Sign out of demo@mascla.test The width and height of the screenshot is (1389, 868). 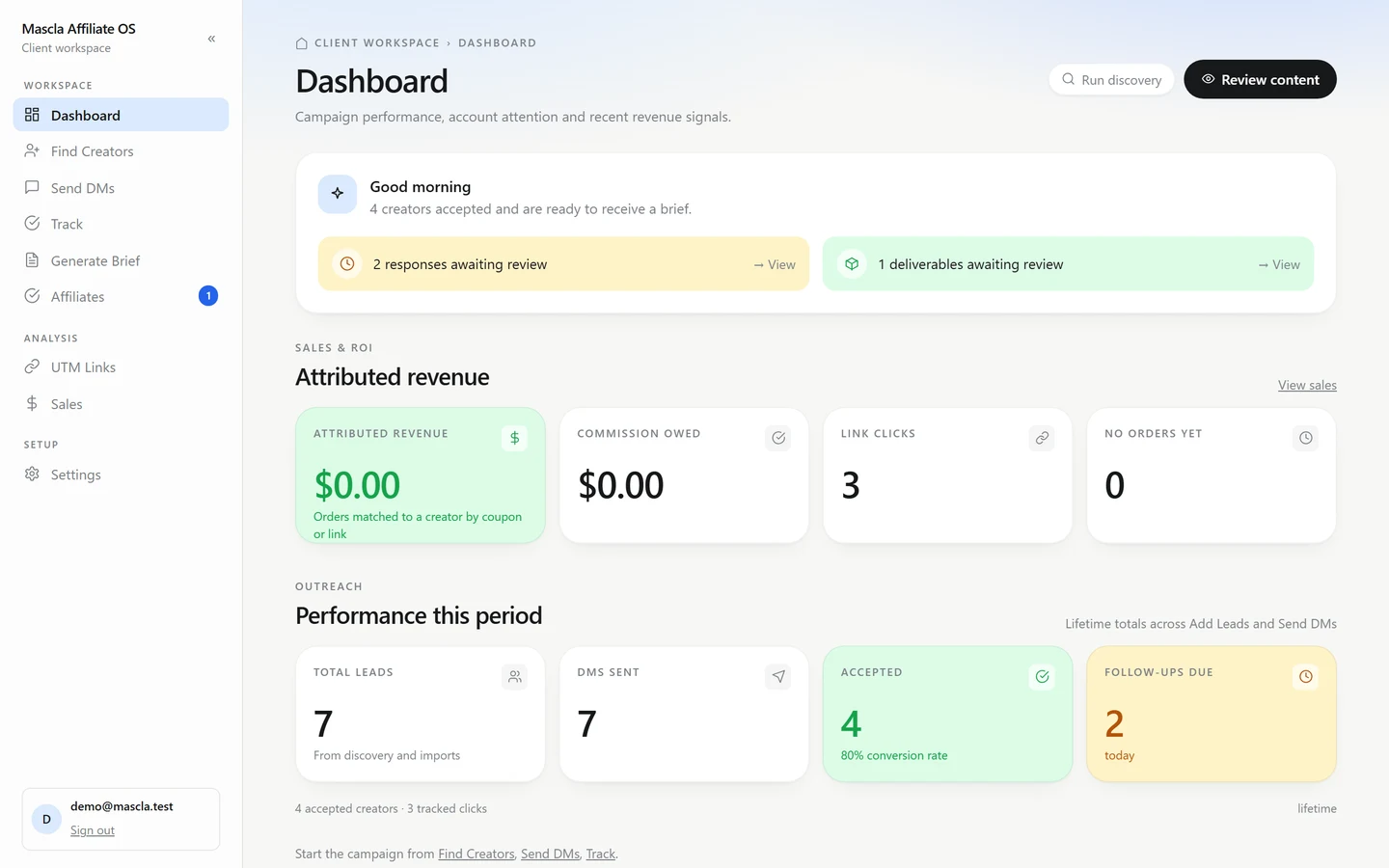coord(93,830)
